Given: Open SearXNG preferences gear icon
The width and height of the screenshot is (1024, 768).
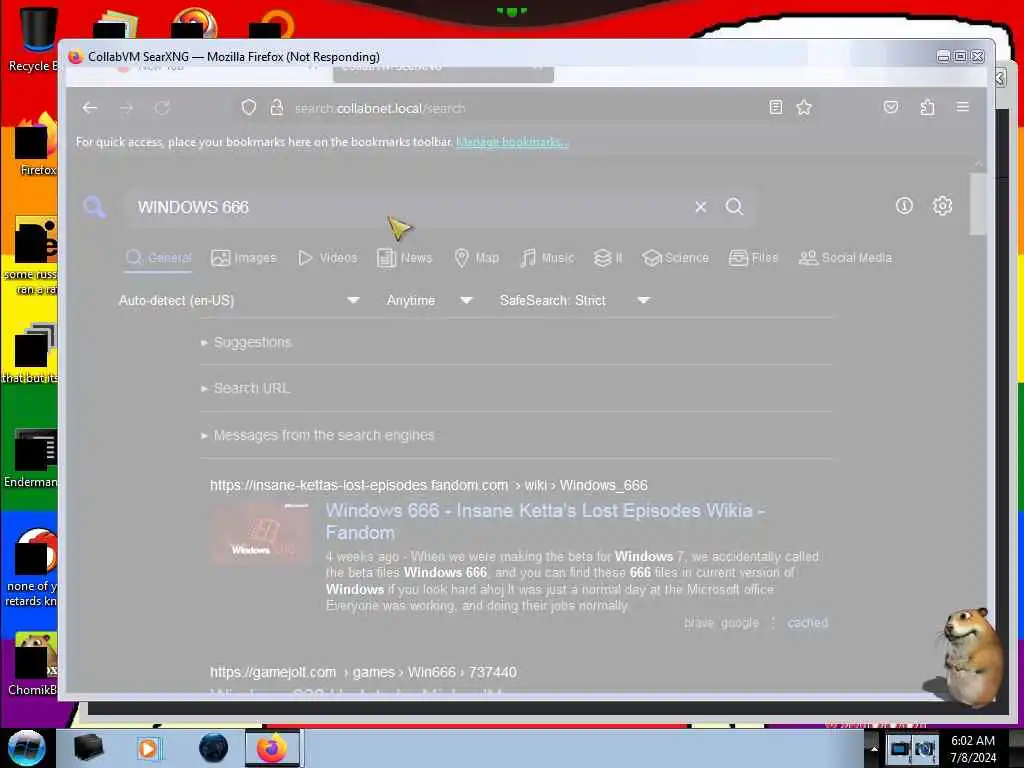Looking at the screenshot, I should (942, 206).
